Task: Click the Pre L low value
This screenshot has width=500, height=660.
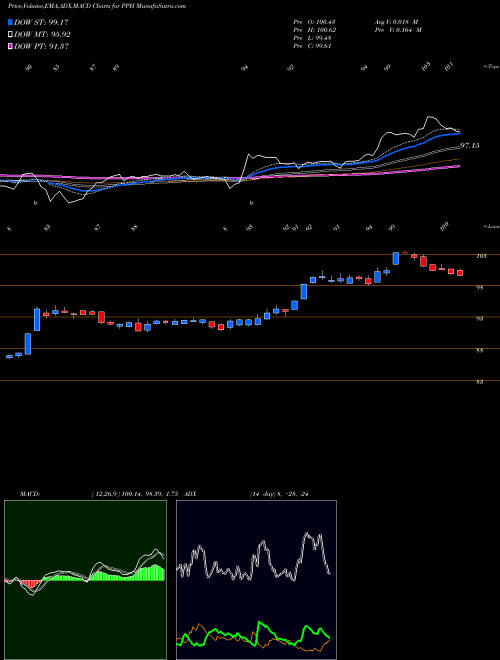Action: [x=312, y=38]
